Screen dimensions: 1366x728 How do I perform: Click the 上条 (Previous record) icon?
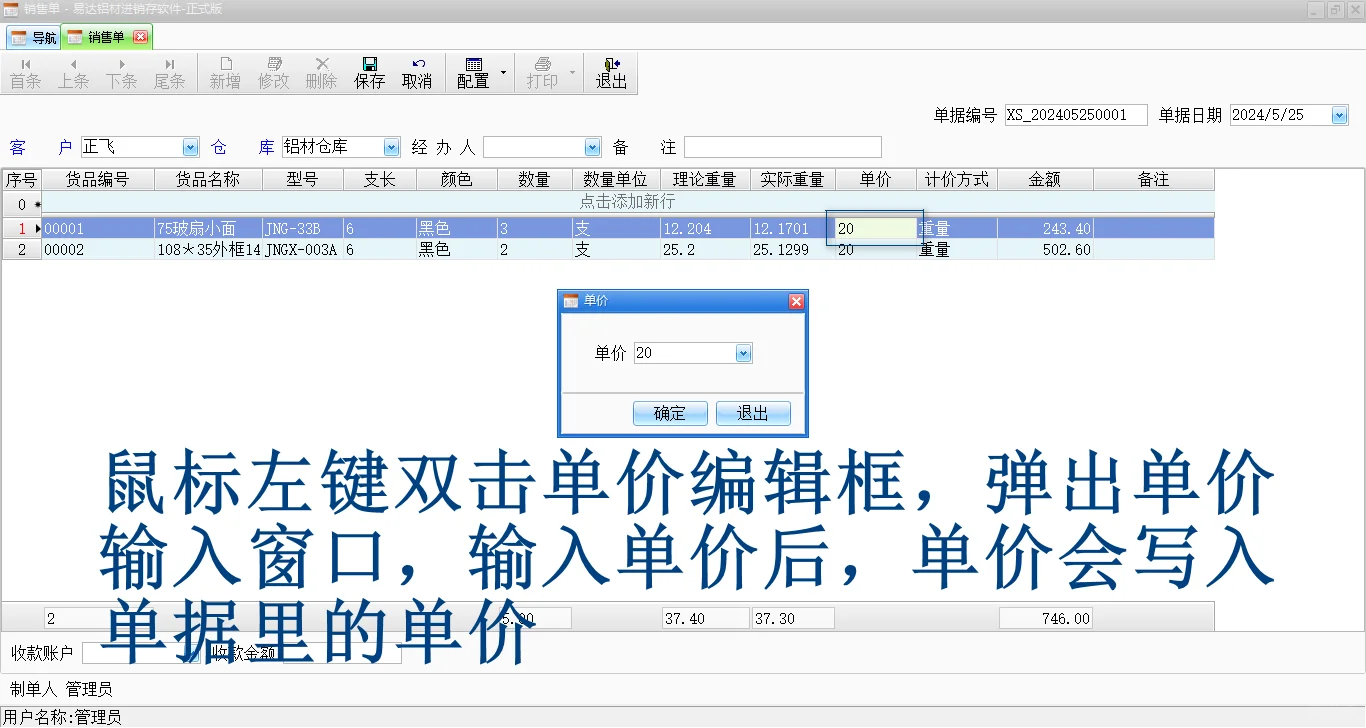pos(73,72)
